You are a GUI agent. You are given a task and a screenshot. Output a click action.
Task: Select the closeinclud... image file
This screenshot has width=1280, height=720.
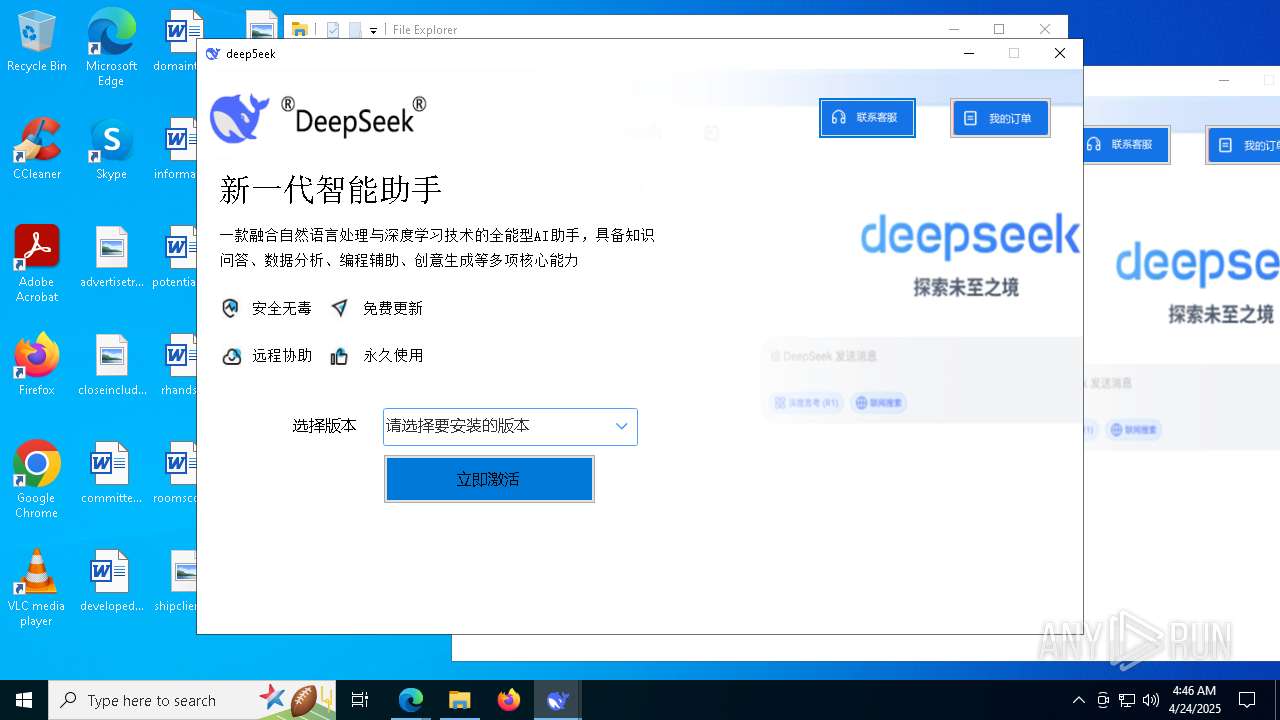coord(111,365)
